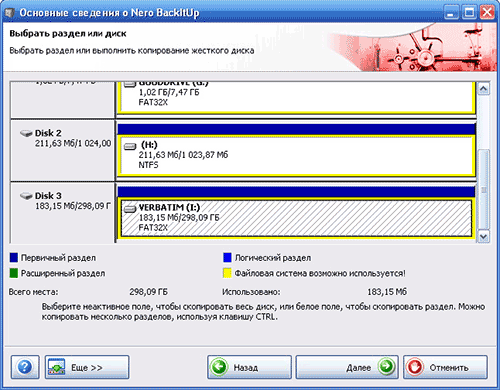This screenshot has width=500, height=390.
Task: Click the Файловая система возможно используется! label
Action: pyautogui.click(x=320, y=274)
